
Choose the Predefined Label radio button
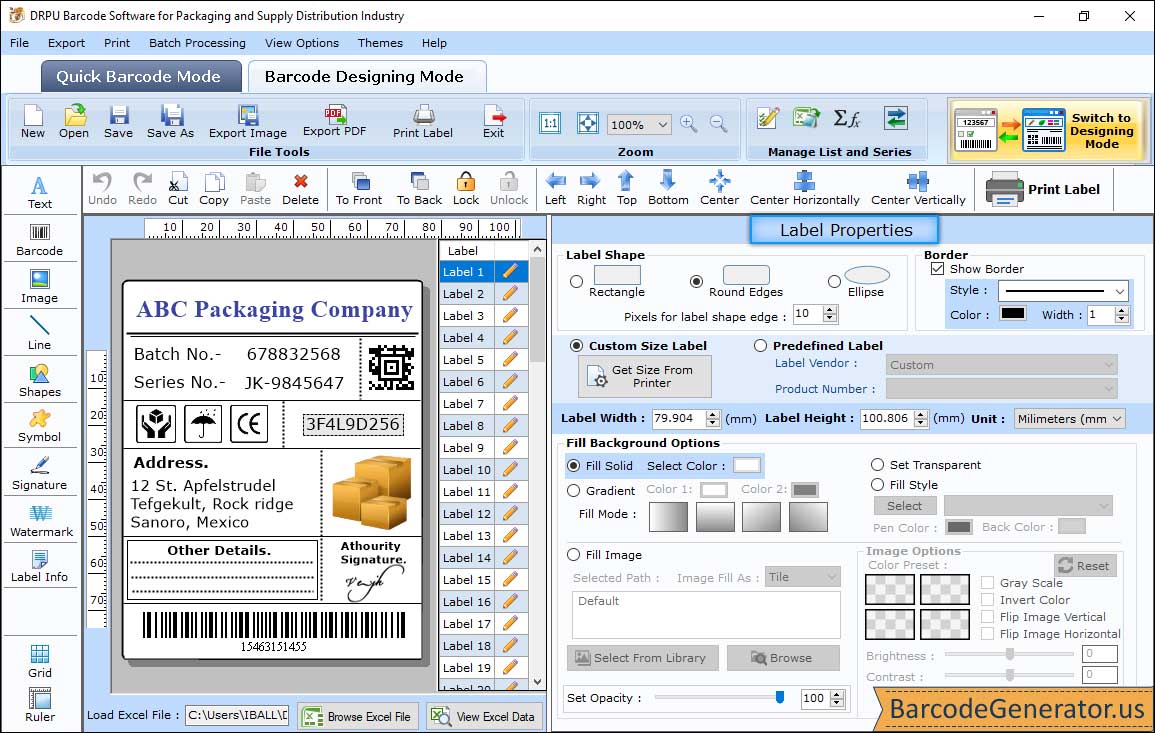pyautogui.click(x=760, y=346)
